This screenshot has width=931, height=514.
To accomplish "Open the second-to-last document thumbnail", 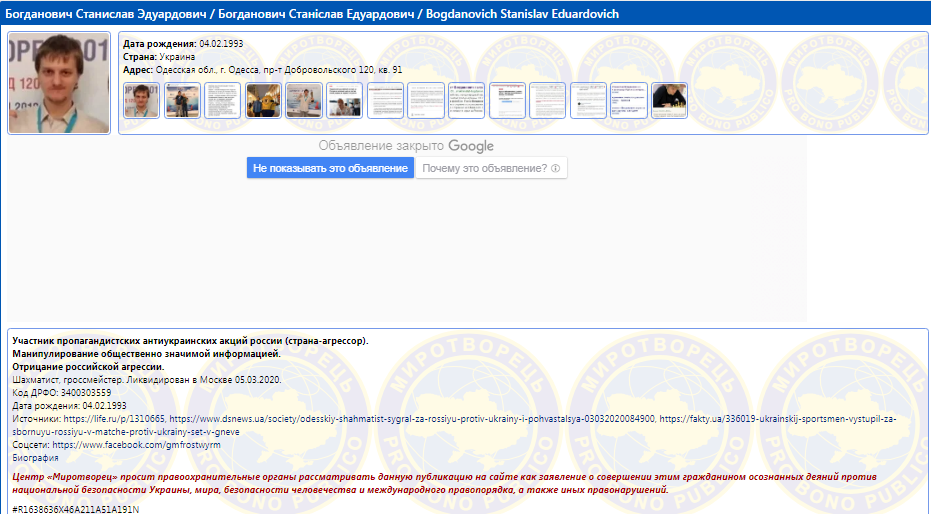I will click(x=629, y=101).
